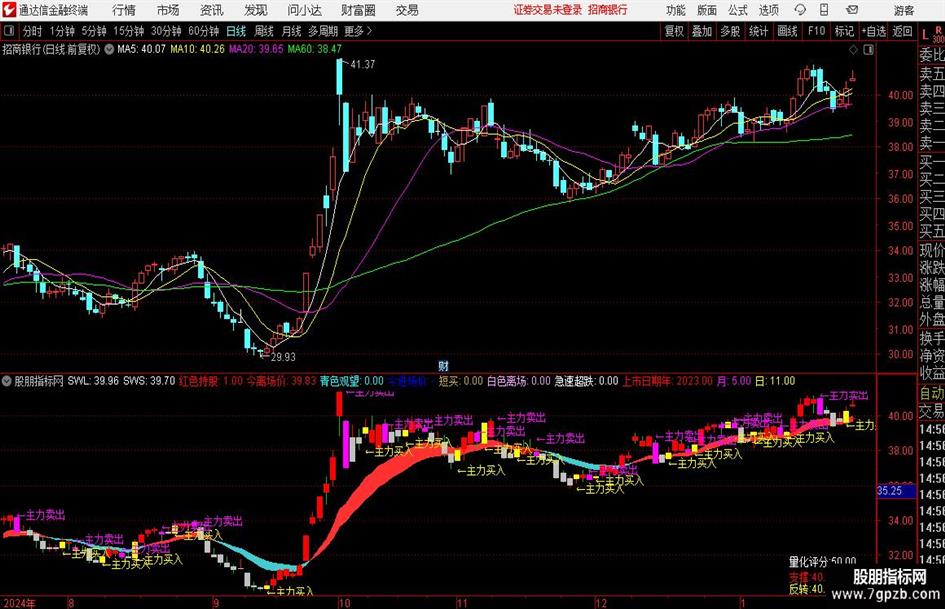Click the 总量 row in right panel
The width and height of the screenshot is (945, 609).
point(932,303)
